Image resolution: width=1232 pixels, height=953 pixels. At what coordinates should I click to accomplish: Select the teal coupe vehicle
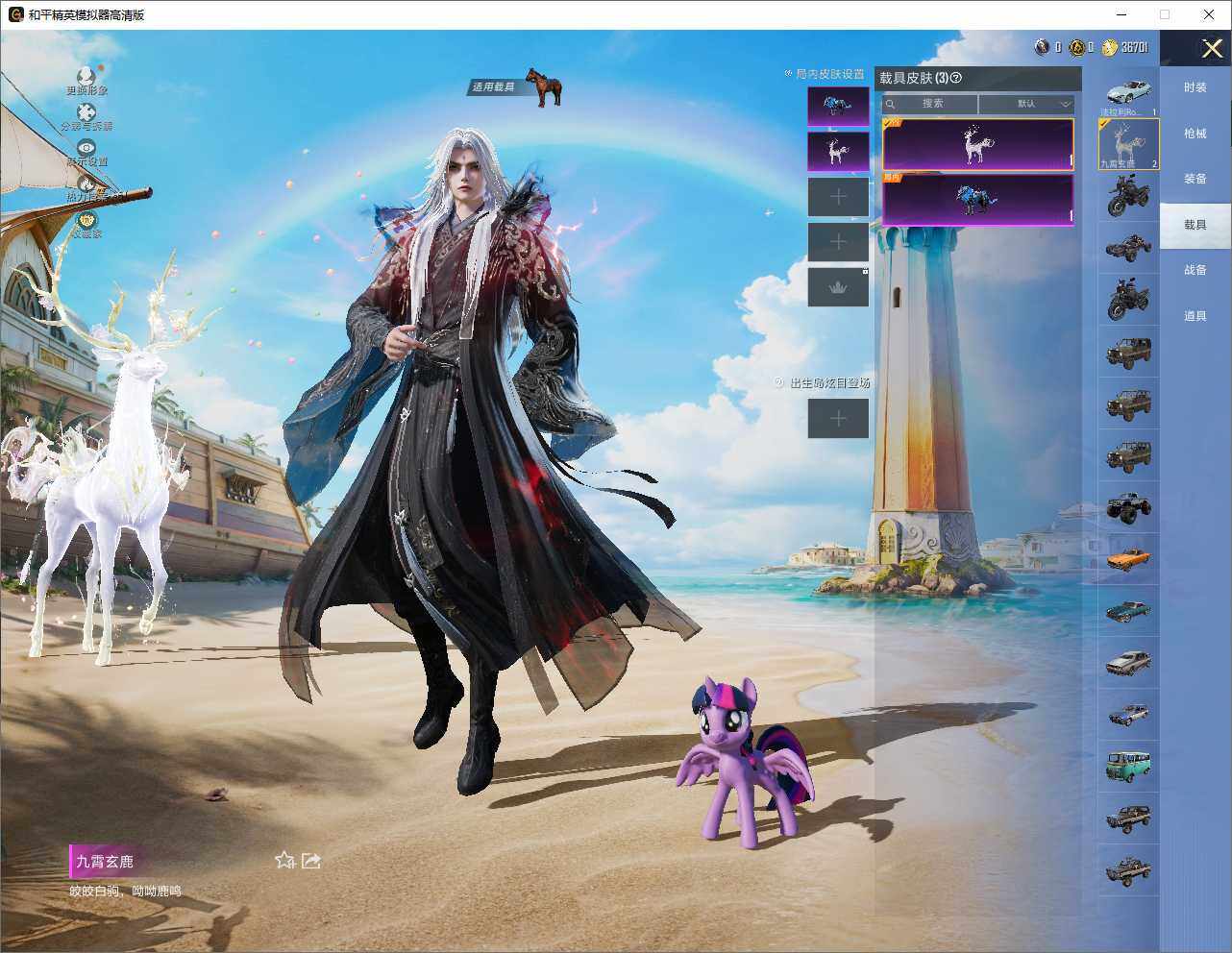click(1129, 611)
